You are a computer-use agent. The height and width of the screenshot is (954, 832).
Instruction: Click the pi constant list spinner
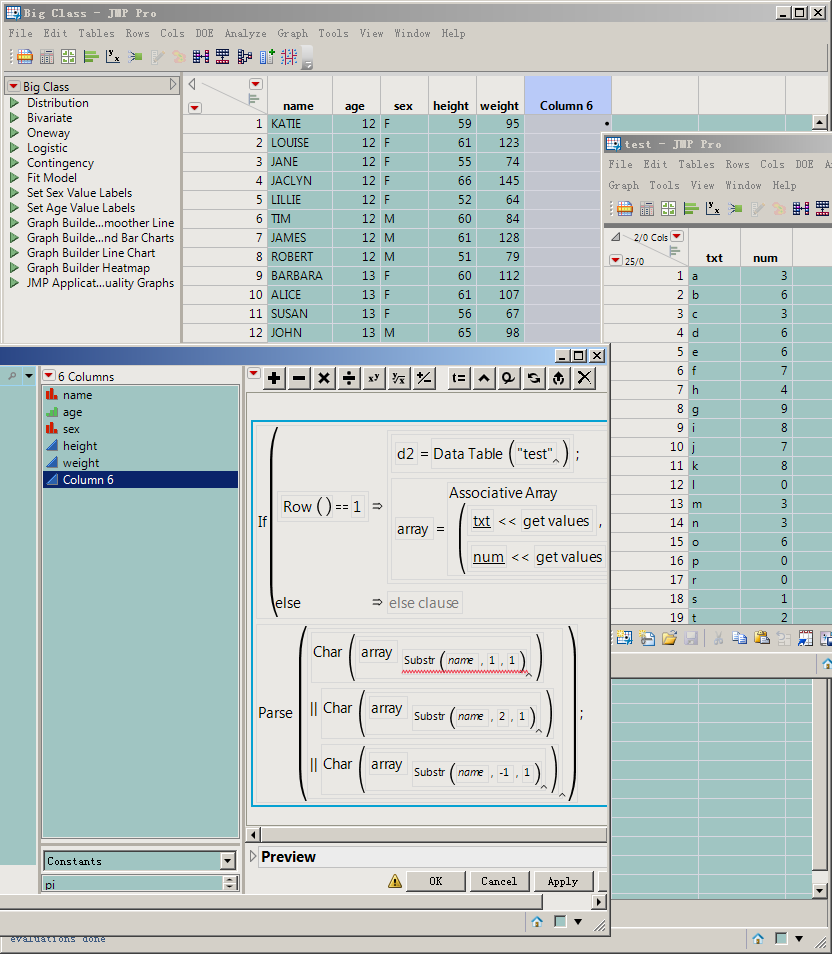point(230,883)
